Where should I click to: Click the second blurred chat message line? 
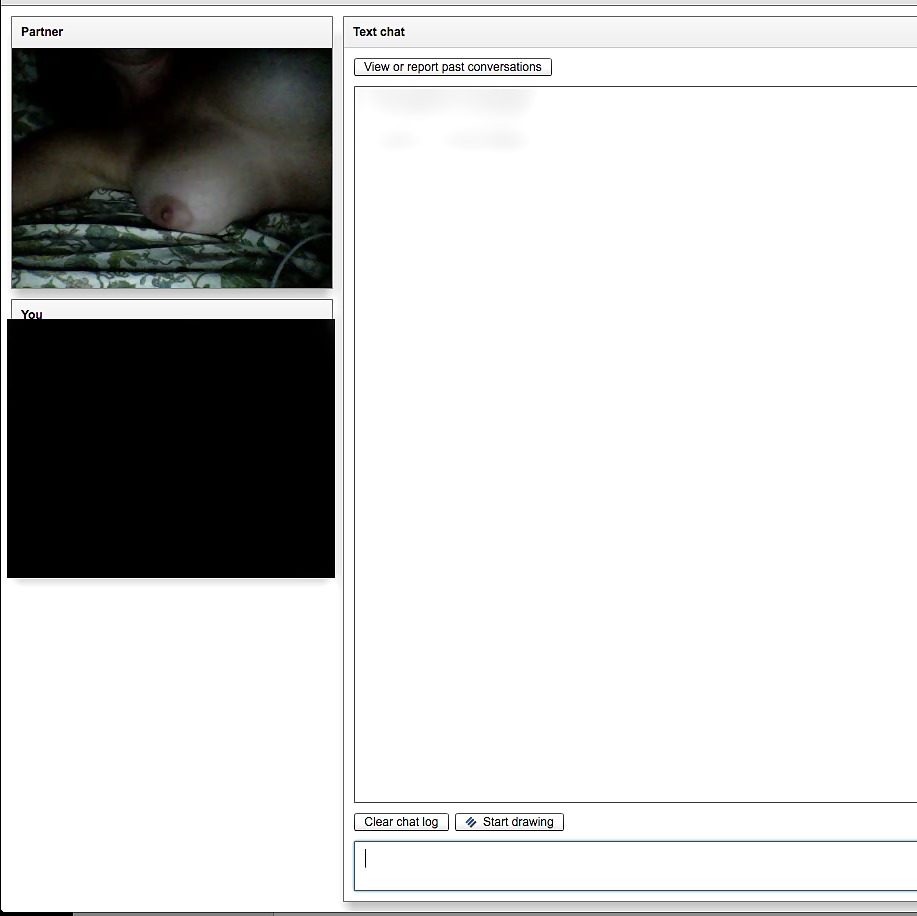pos(453,140)
